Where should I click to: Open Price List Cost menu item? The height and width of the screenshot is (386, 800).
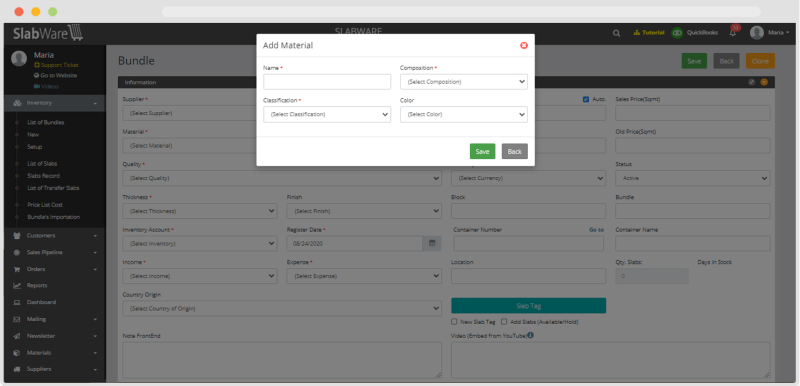point(45,205)
